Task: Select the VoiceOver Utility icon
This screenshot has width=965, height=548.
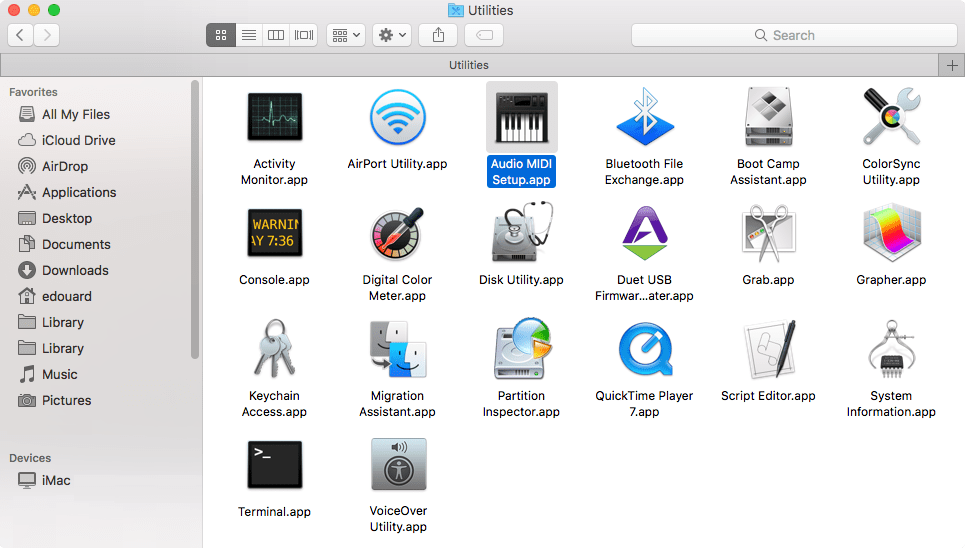Action: [398, 464]
